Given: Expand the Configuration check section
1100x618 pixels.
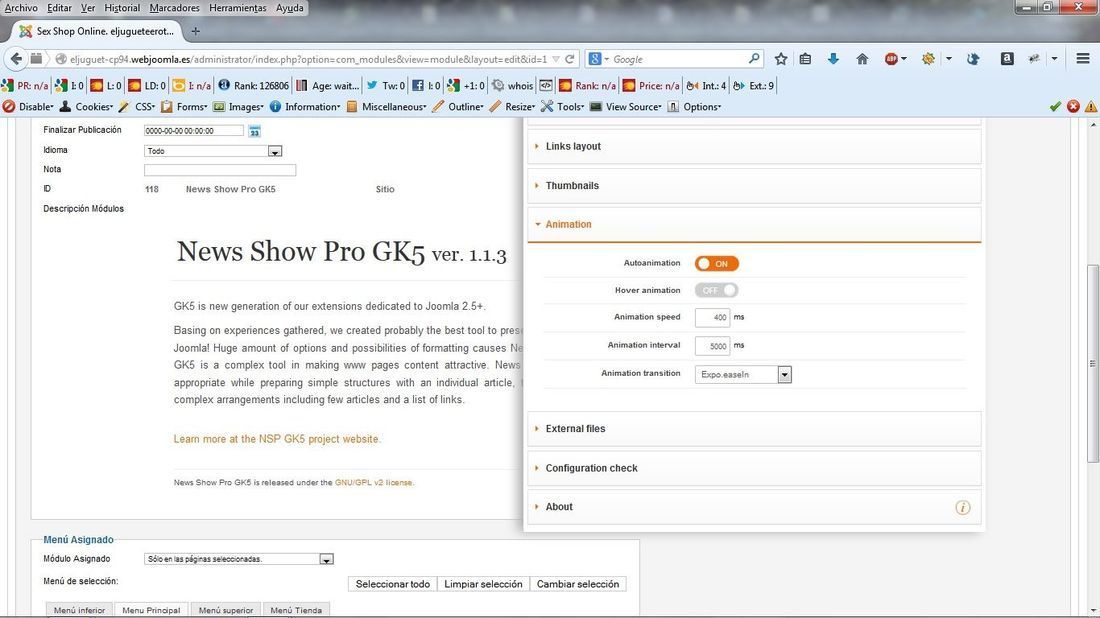Looking at the screenshot, I should [754, 468].
